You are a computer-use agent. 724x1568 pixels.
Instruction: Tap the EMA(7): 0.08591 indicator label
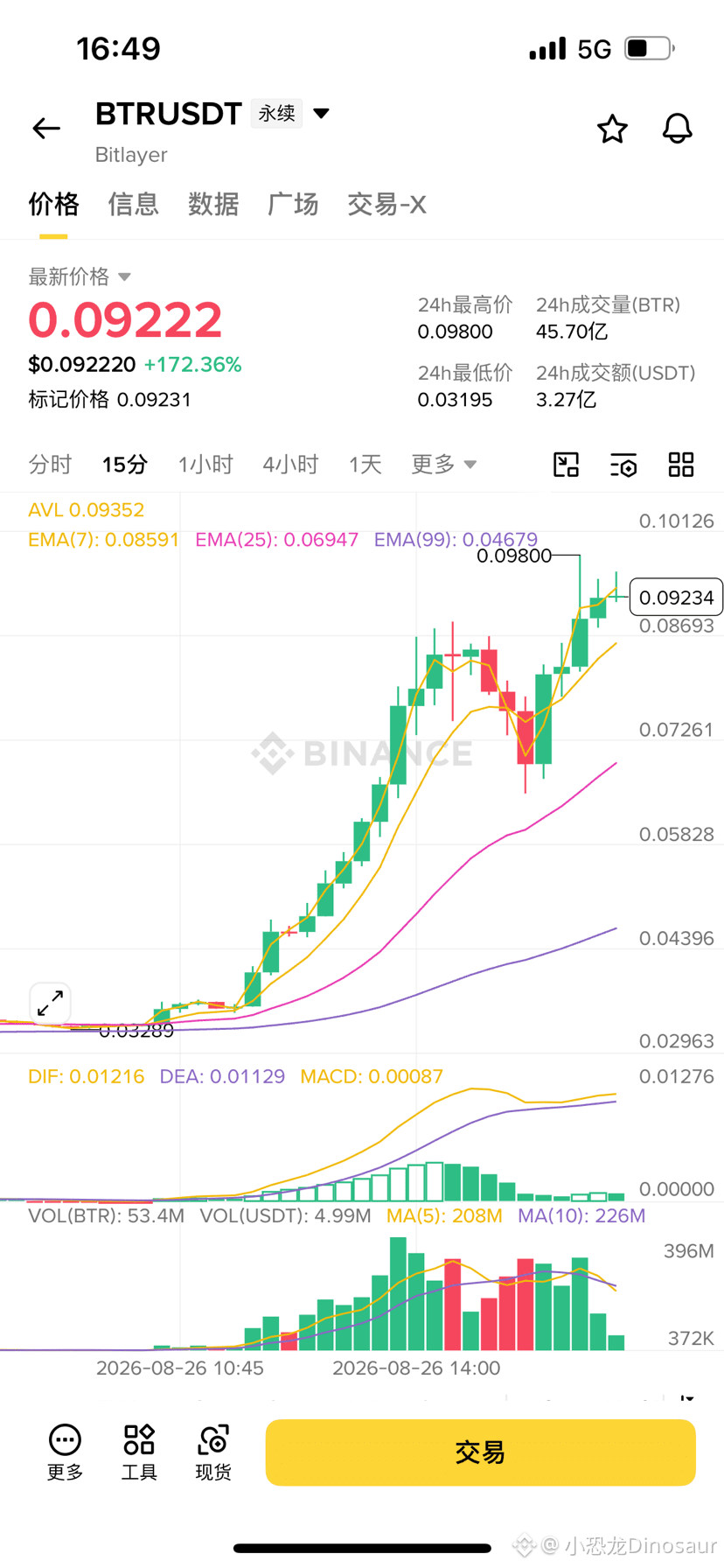click(x=103, y=539)
